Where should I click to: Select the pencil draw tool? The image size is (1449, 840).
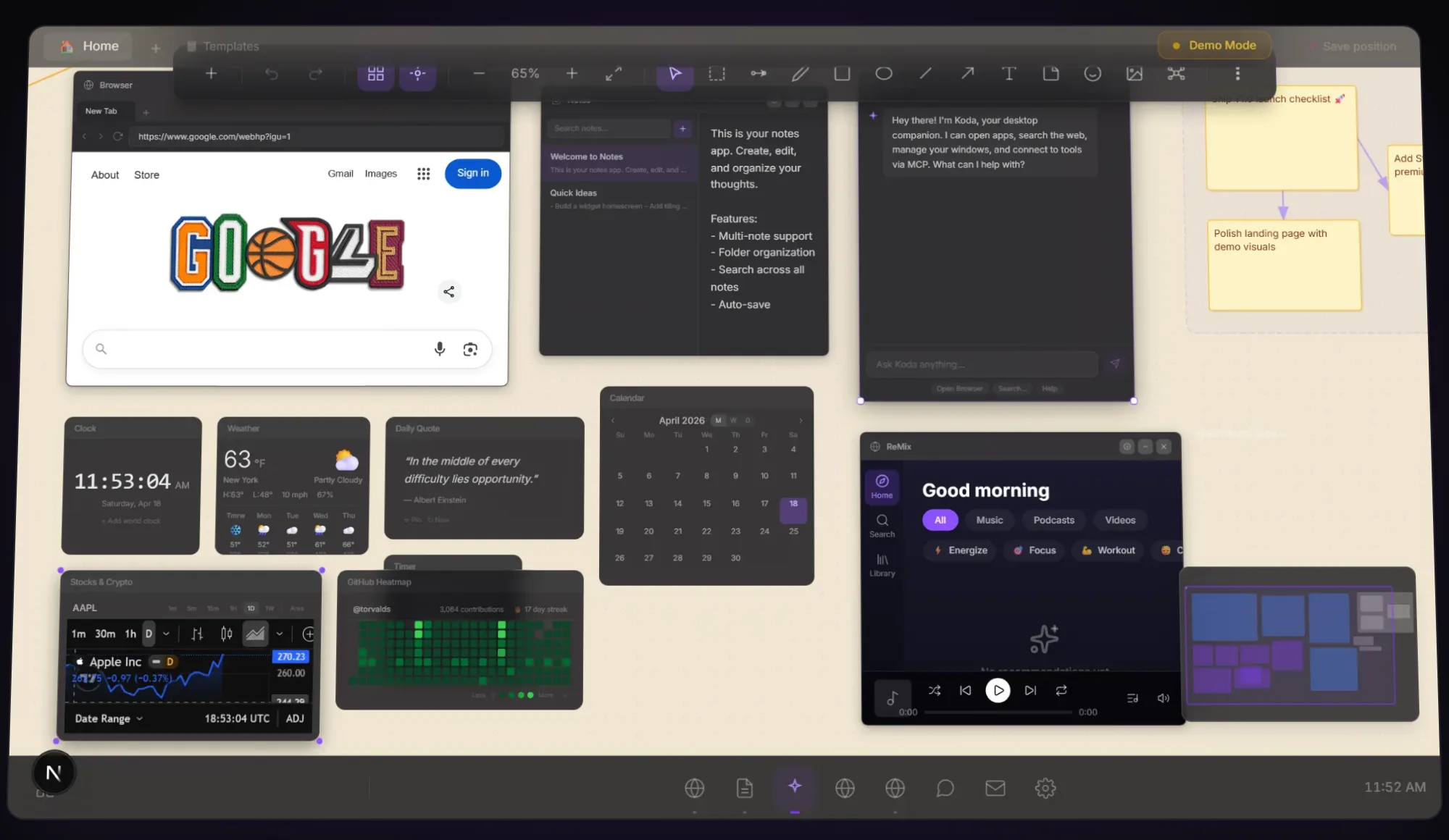[x=800, y=73]
